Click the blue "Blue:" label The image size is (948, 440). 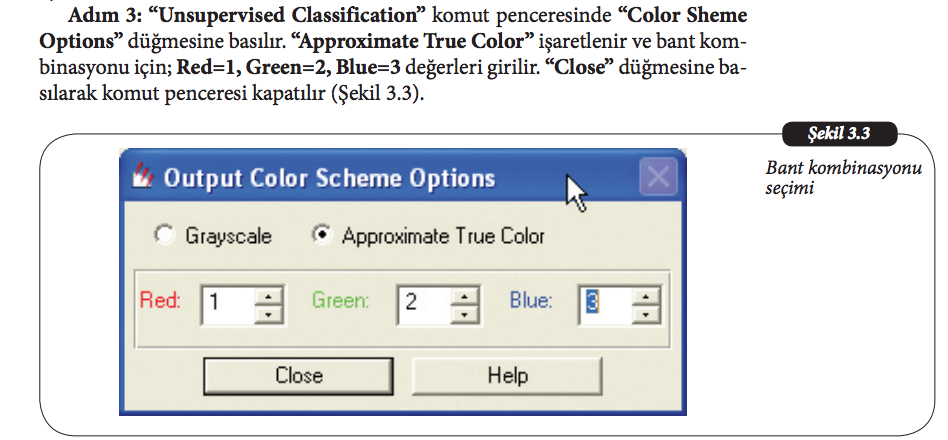[530, 300]
